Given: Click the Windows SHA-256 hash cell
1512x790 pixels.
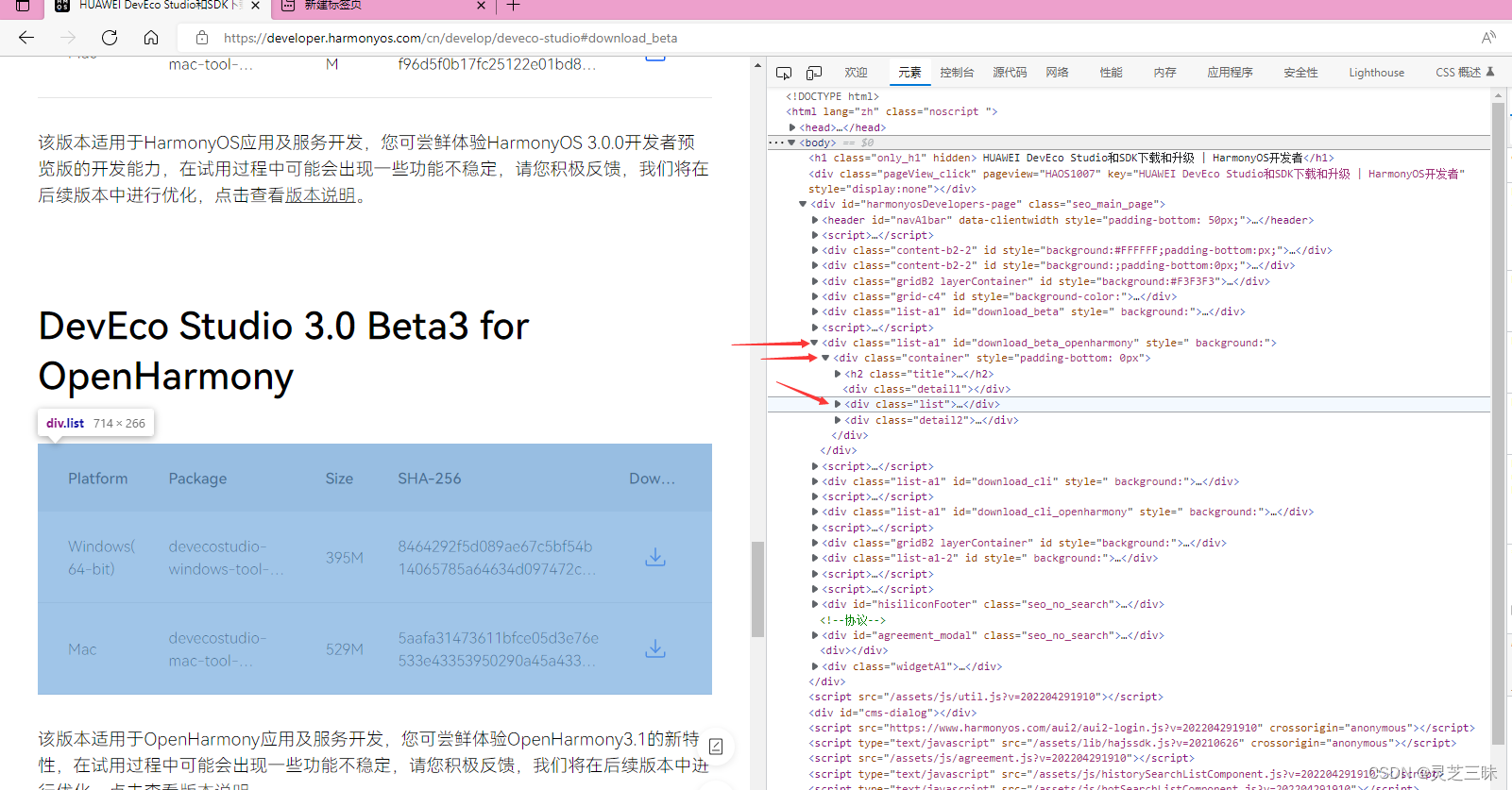Looking at the screenshot, I should pos(497,558).
